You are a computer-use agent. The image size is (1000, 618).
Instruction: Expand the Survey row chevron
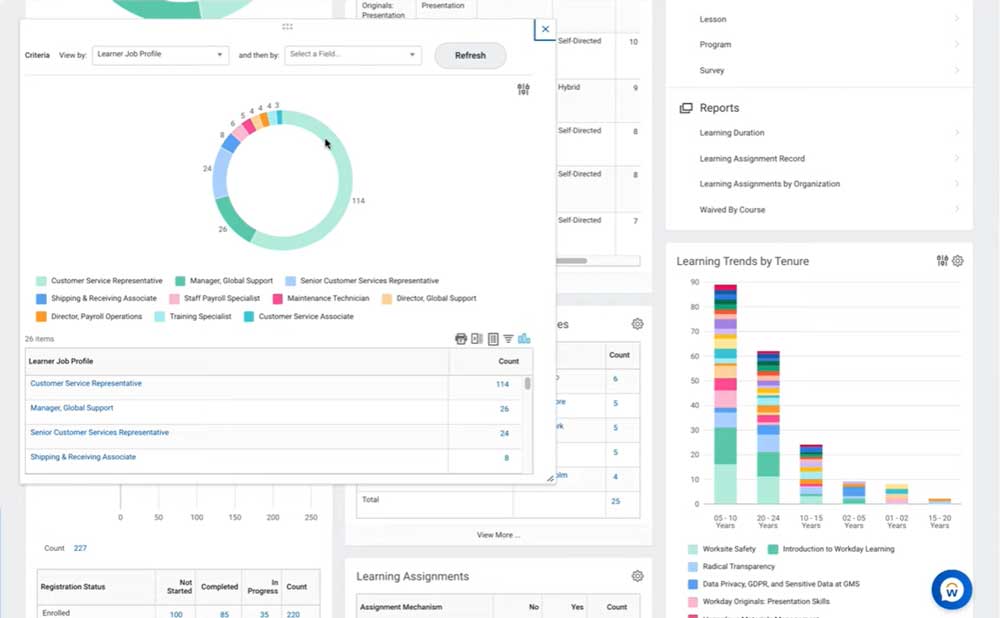pos(957,70)
